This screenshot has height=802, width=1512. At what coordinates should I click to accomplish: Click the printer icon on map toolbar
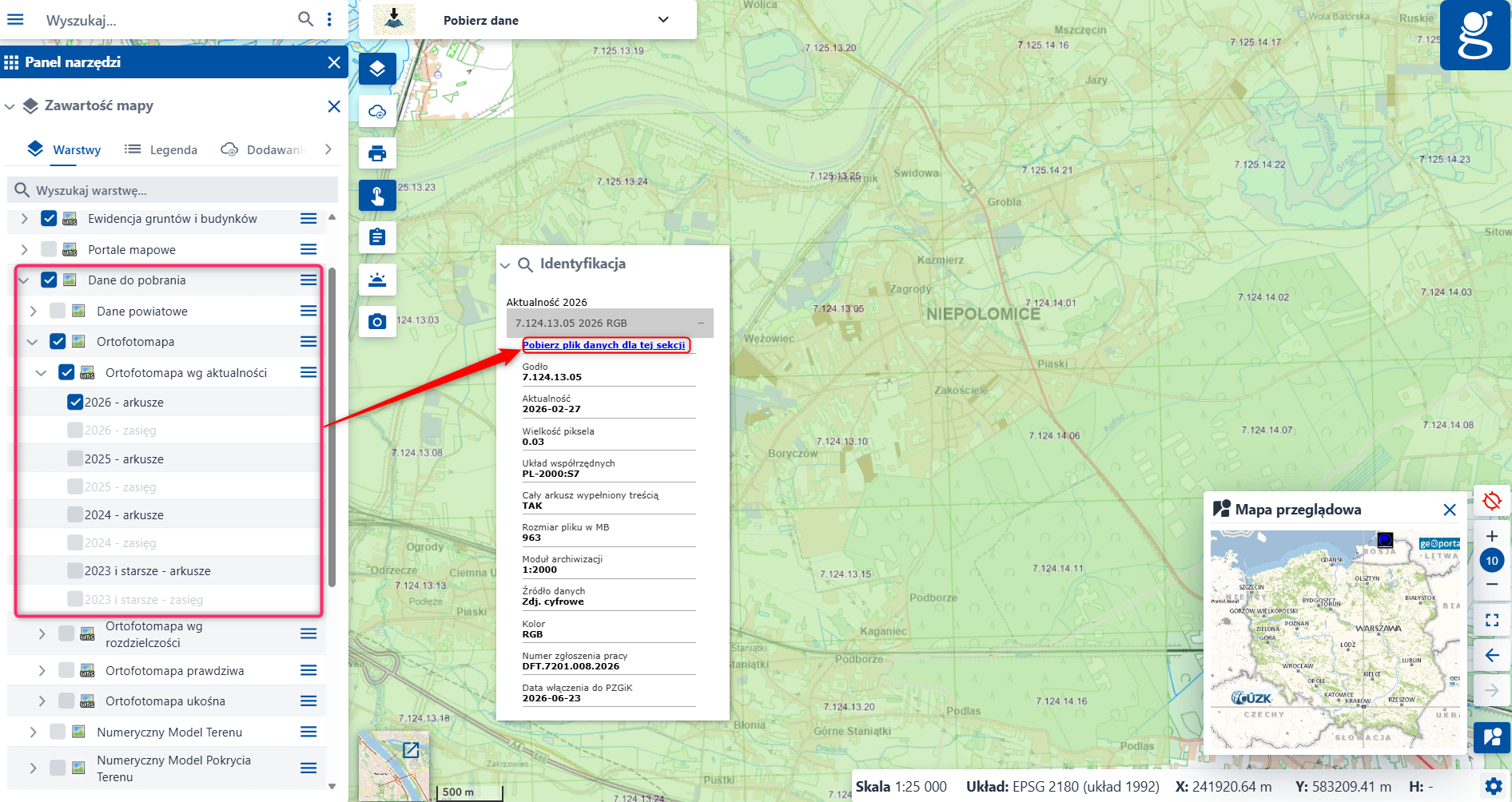[x=377, y=153]
